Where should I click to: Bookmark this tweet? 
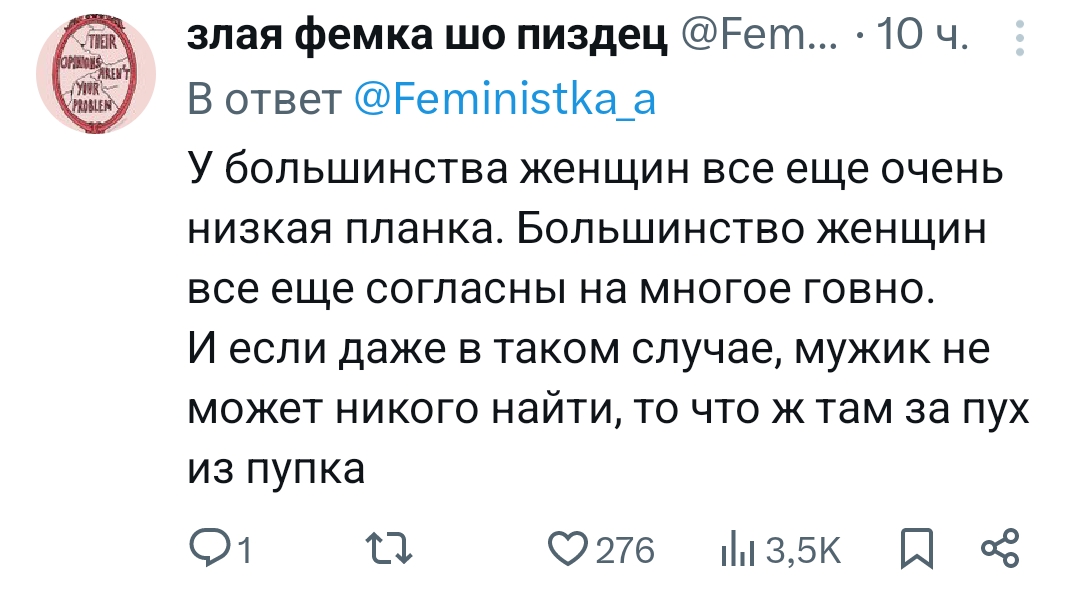[917, 549]
